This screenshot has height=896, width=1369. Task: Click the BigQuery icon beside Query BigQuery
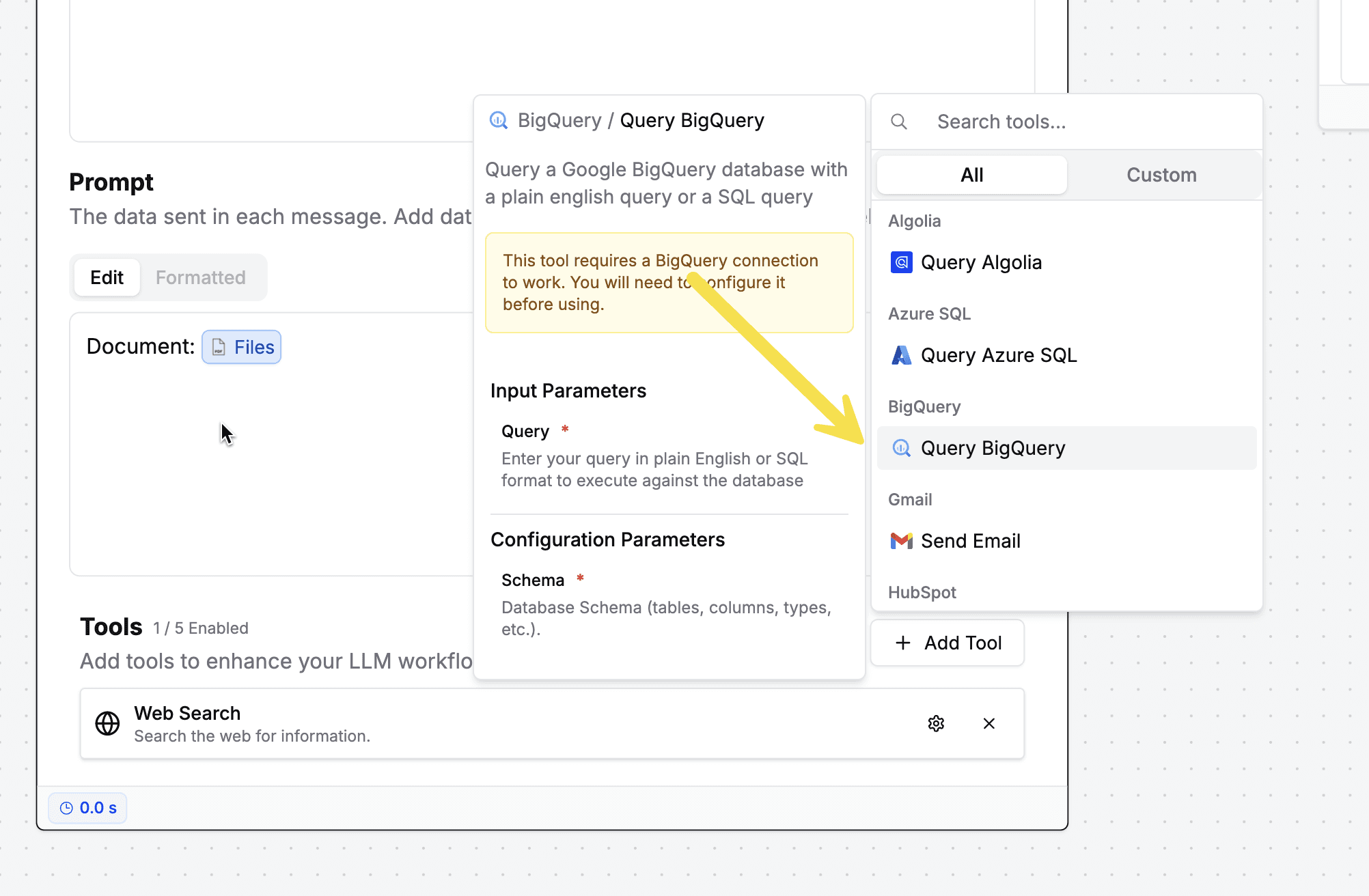902,448
